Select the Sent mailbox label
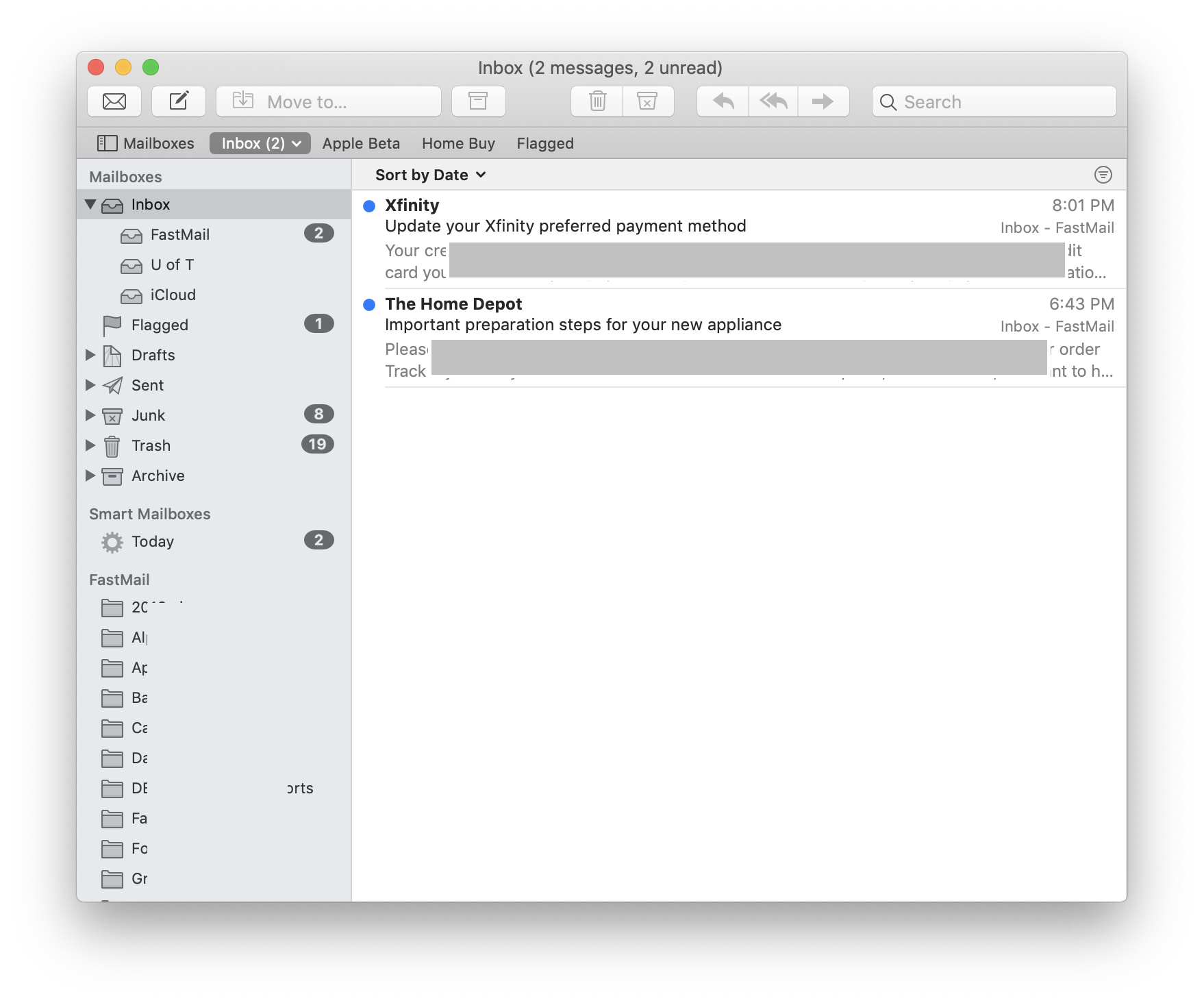 tap(147, 385)
